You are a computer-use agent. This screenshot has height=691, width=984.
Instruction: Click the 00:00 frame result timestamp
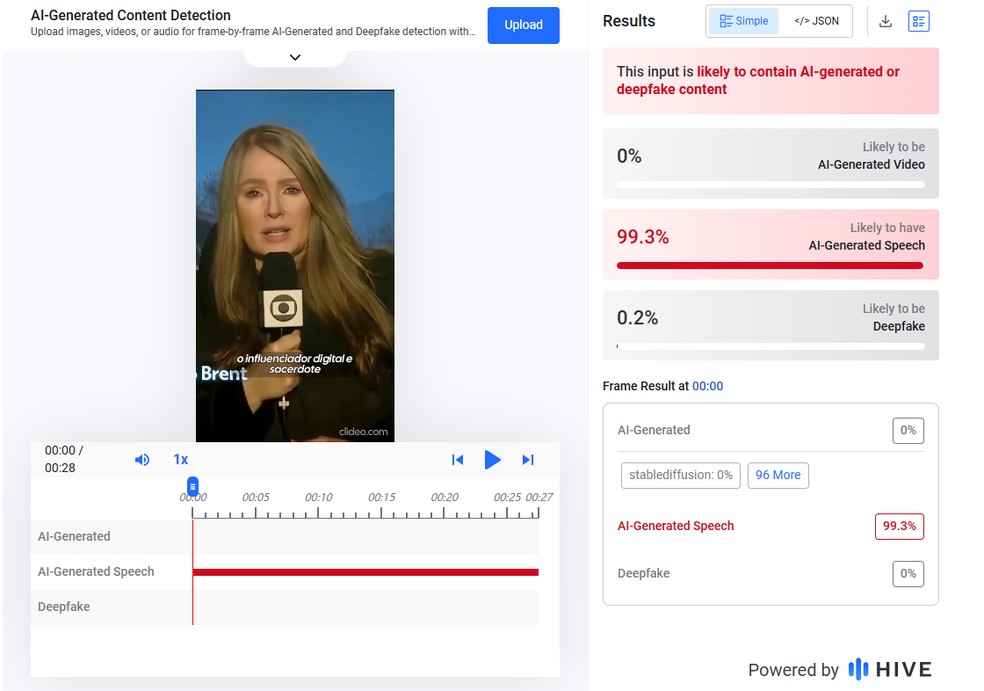[x=707, y=386]
